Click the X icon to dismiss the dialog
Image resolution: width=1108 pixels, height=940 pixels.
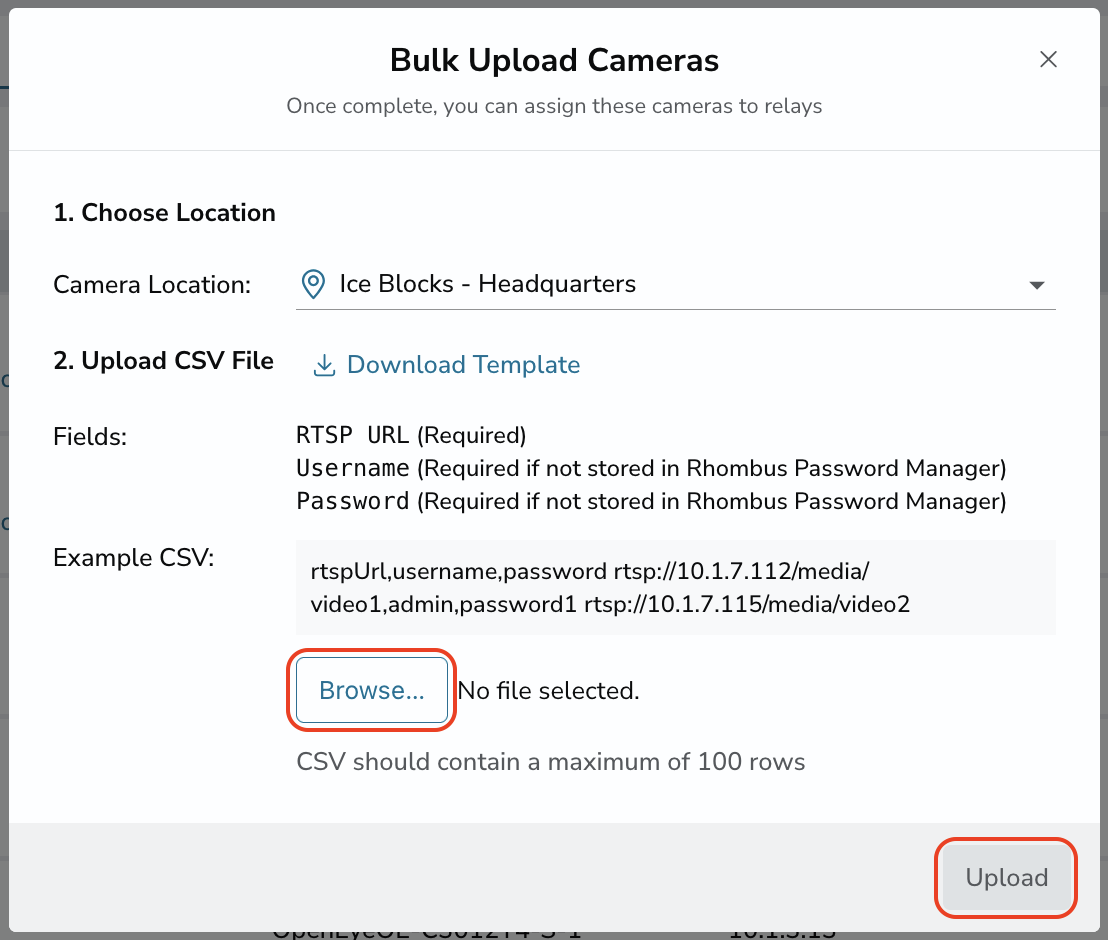pos(1048,59)
